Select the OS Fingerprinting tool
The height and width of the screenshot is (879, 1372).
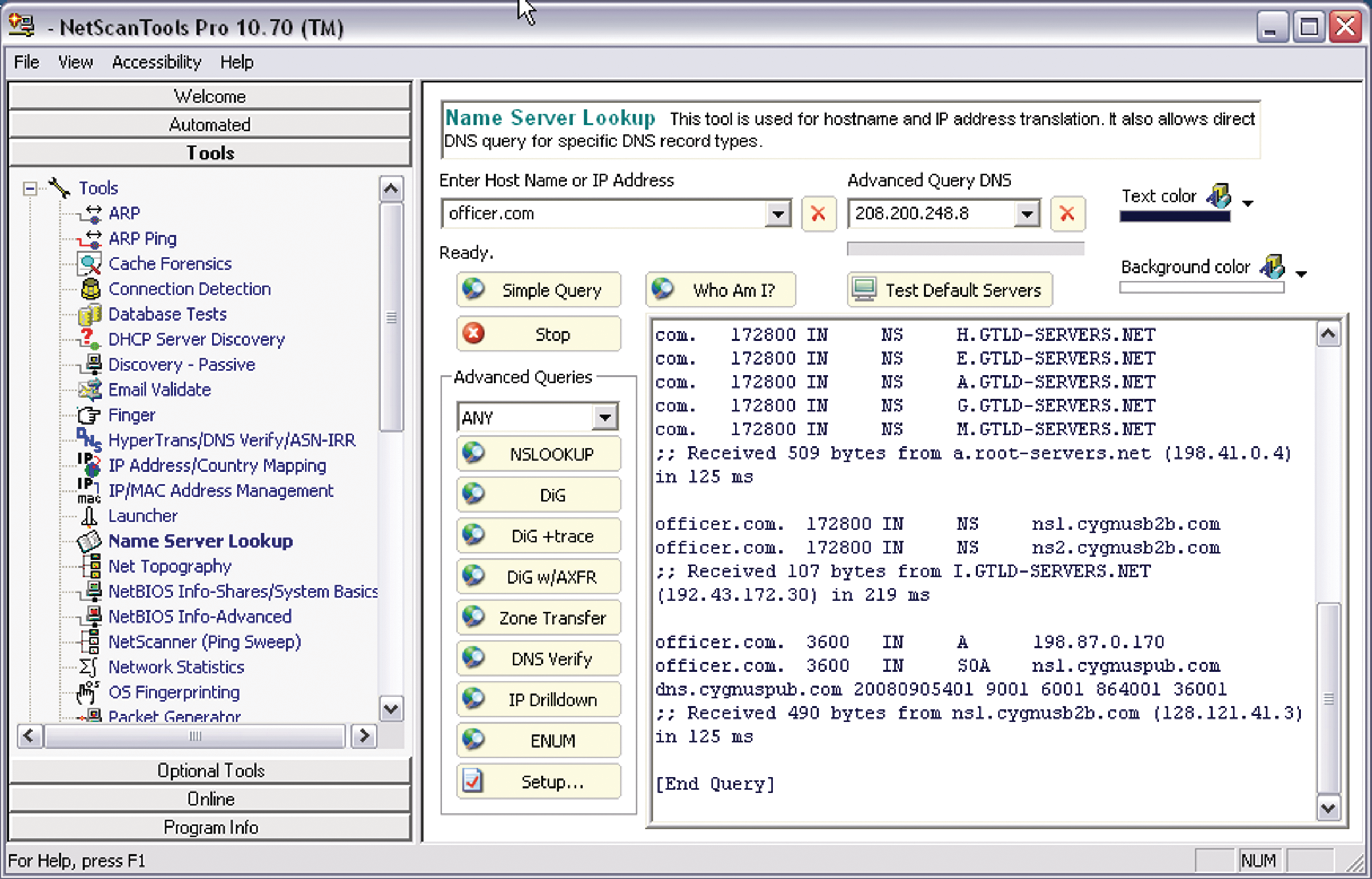174,692
